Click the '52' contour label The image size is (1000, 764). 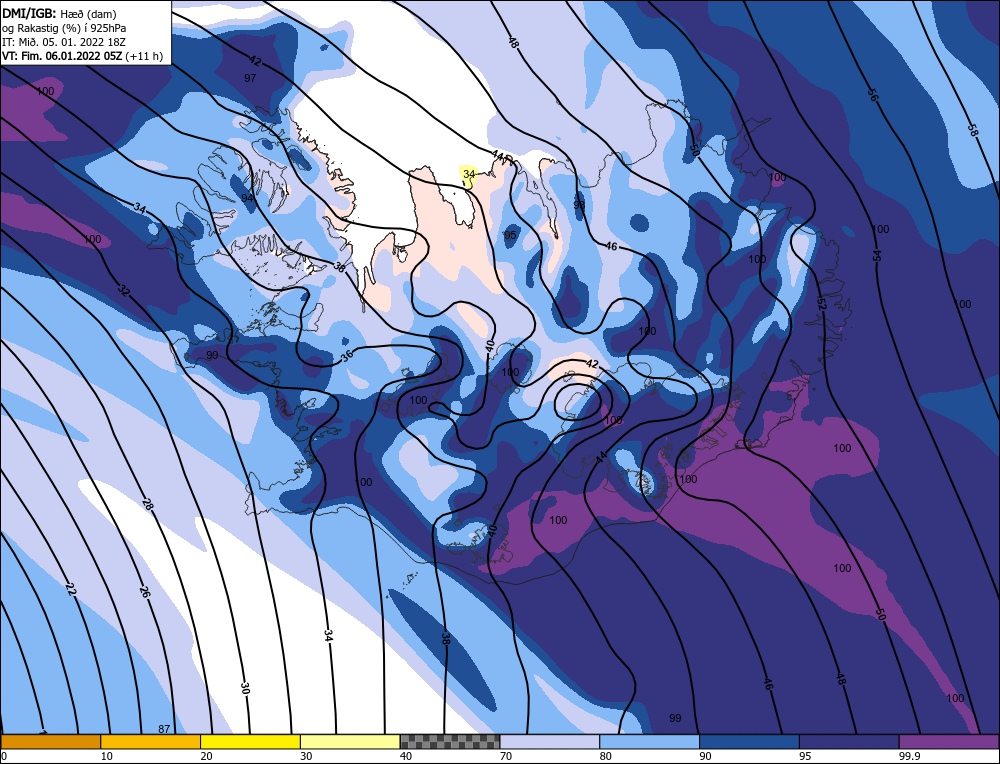click(821, 304)
